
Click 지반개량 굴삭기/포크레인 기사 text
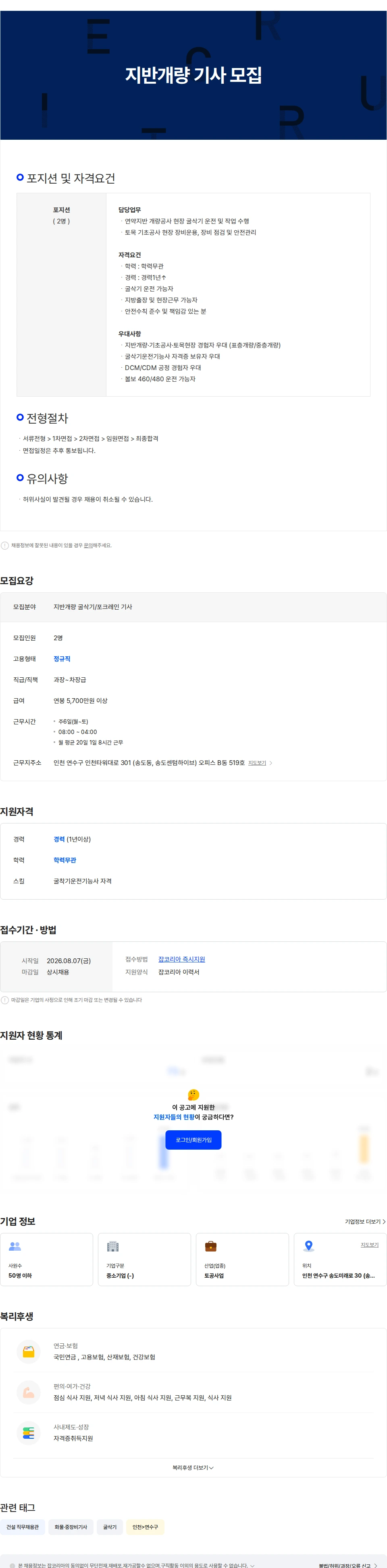(x=93, y=607)
